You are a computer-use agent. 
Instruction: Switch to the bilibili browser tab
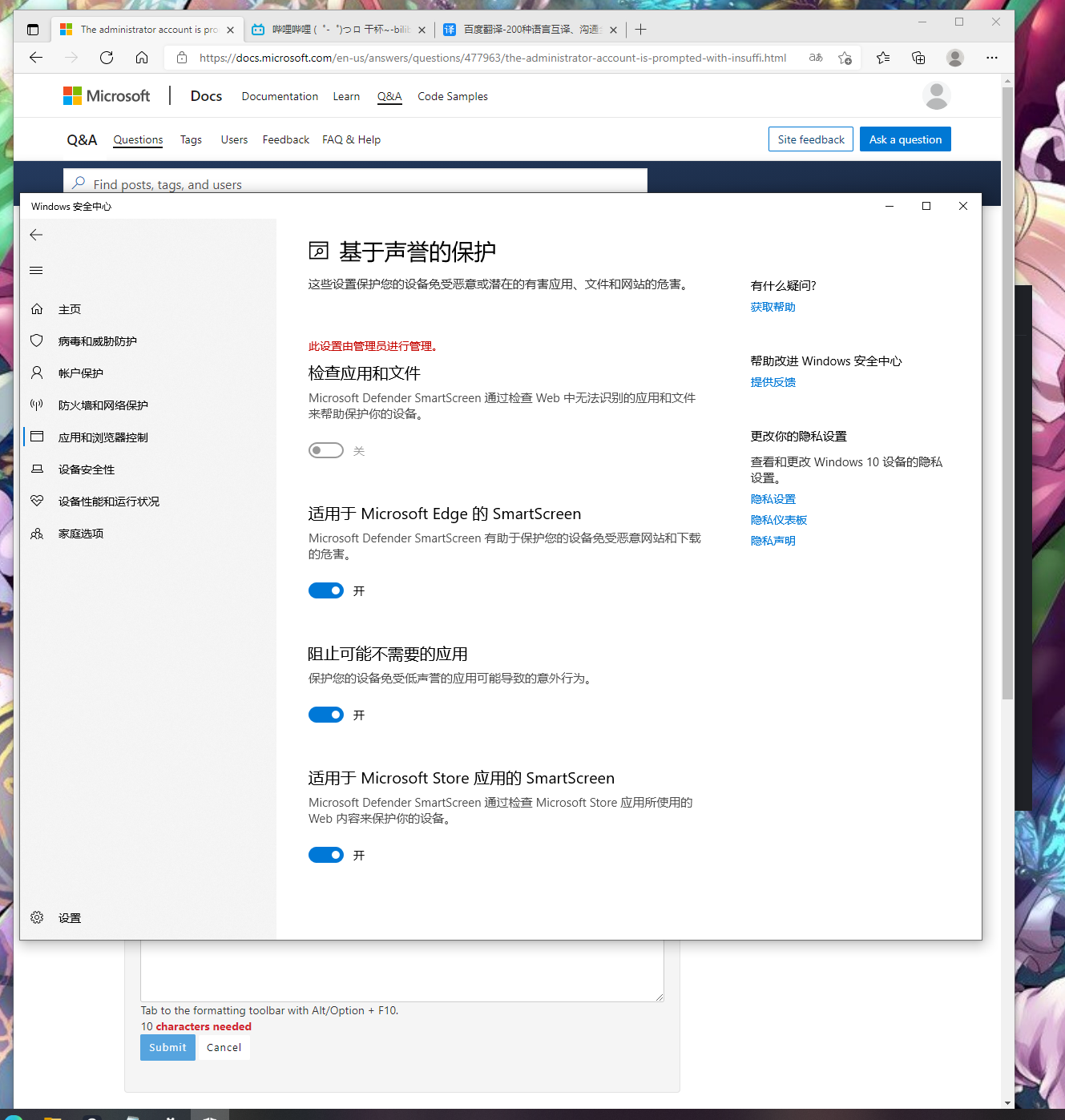click(x=338, y=30)
